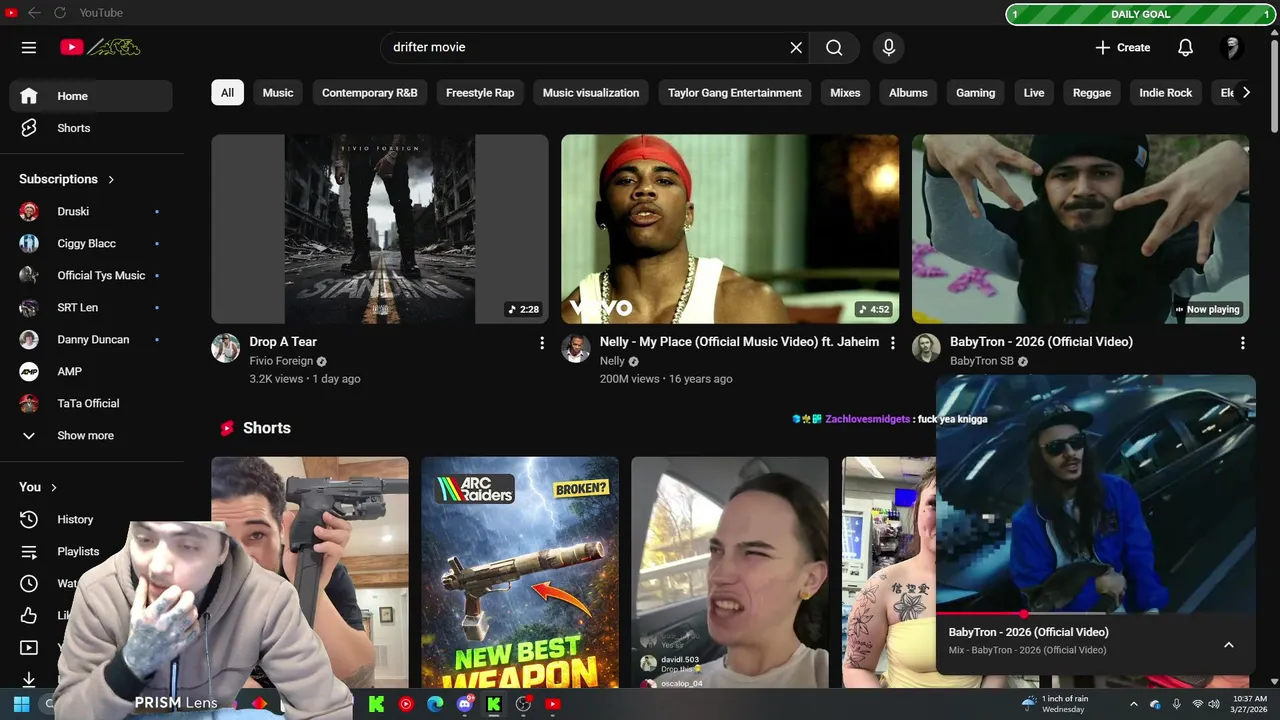Play Nelly My Place video thumbnail
Screen dimensions: 1280x720
[x=730, y=229]
